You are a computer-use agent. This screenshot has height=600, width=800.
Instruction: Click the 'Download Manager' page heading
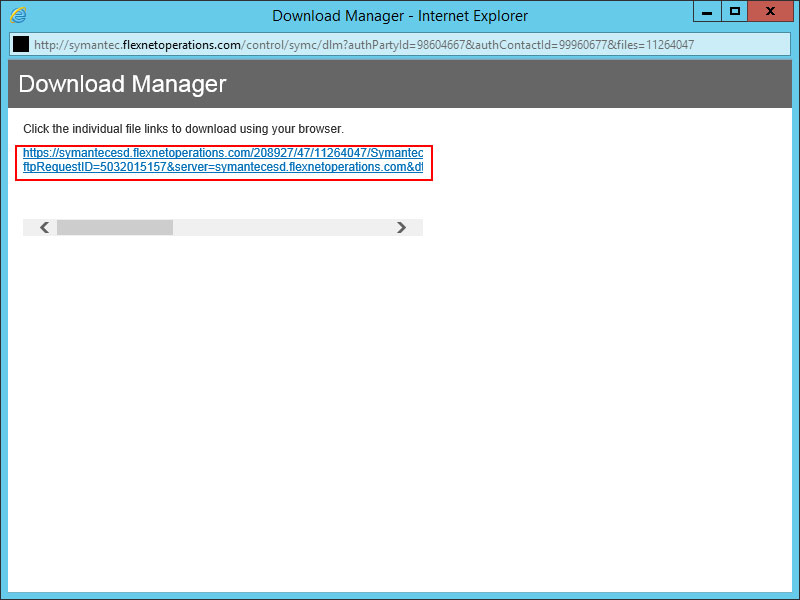(x=122, y=84)
